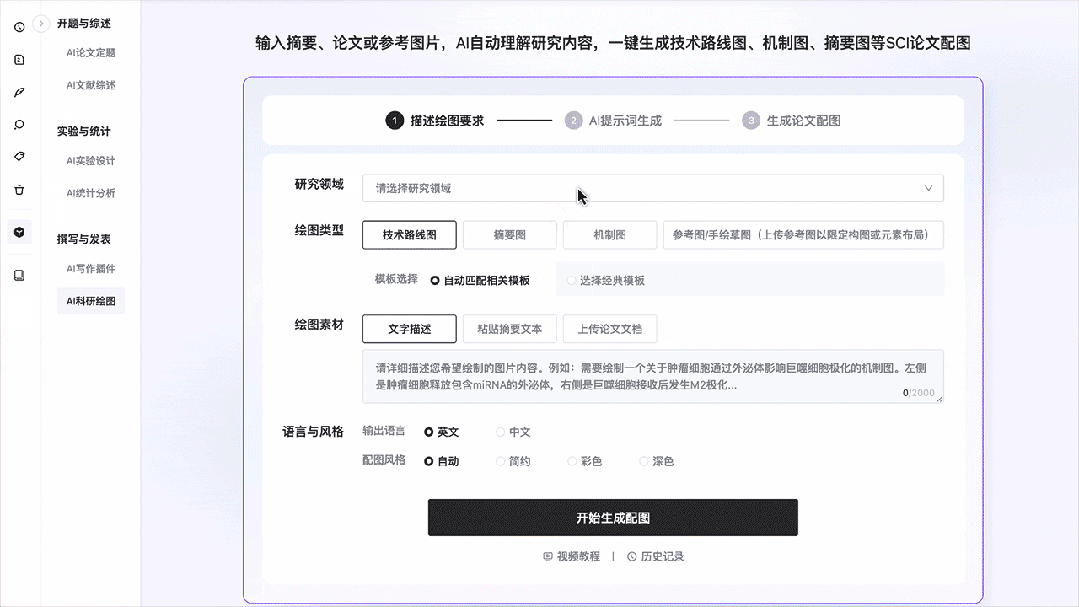
Task: Switch to 文字描述 material tab
Action: pyautogui.click(x=409, y=329)
